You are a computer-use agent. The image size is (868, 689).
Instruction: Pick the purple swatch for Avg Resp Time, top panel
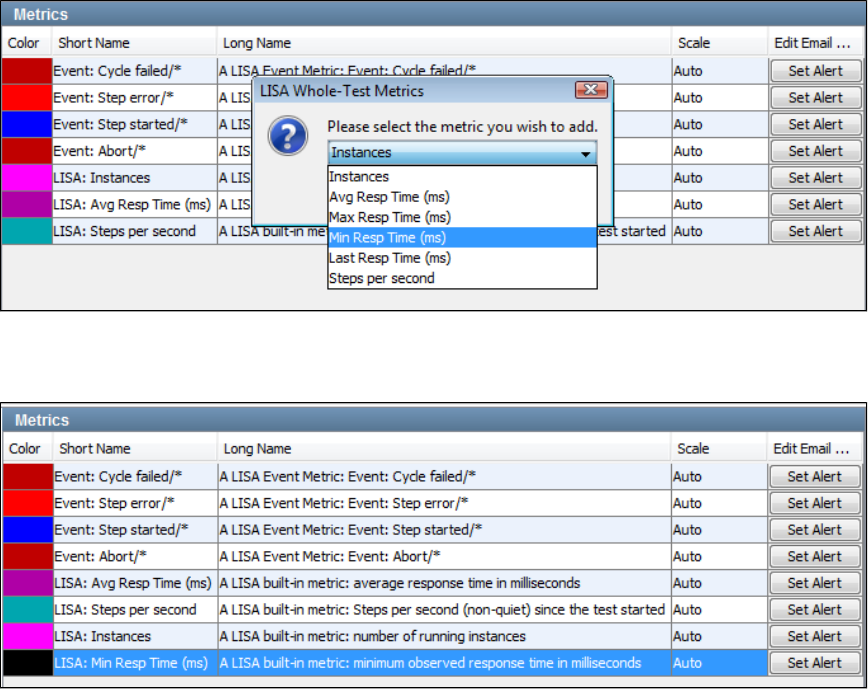pos(27,204)
